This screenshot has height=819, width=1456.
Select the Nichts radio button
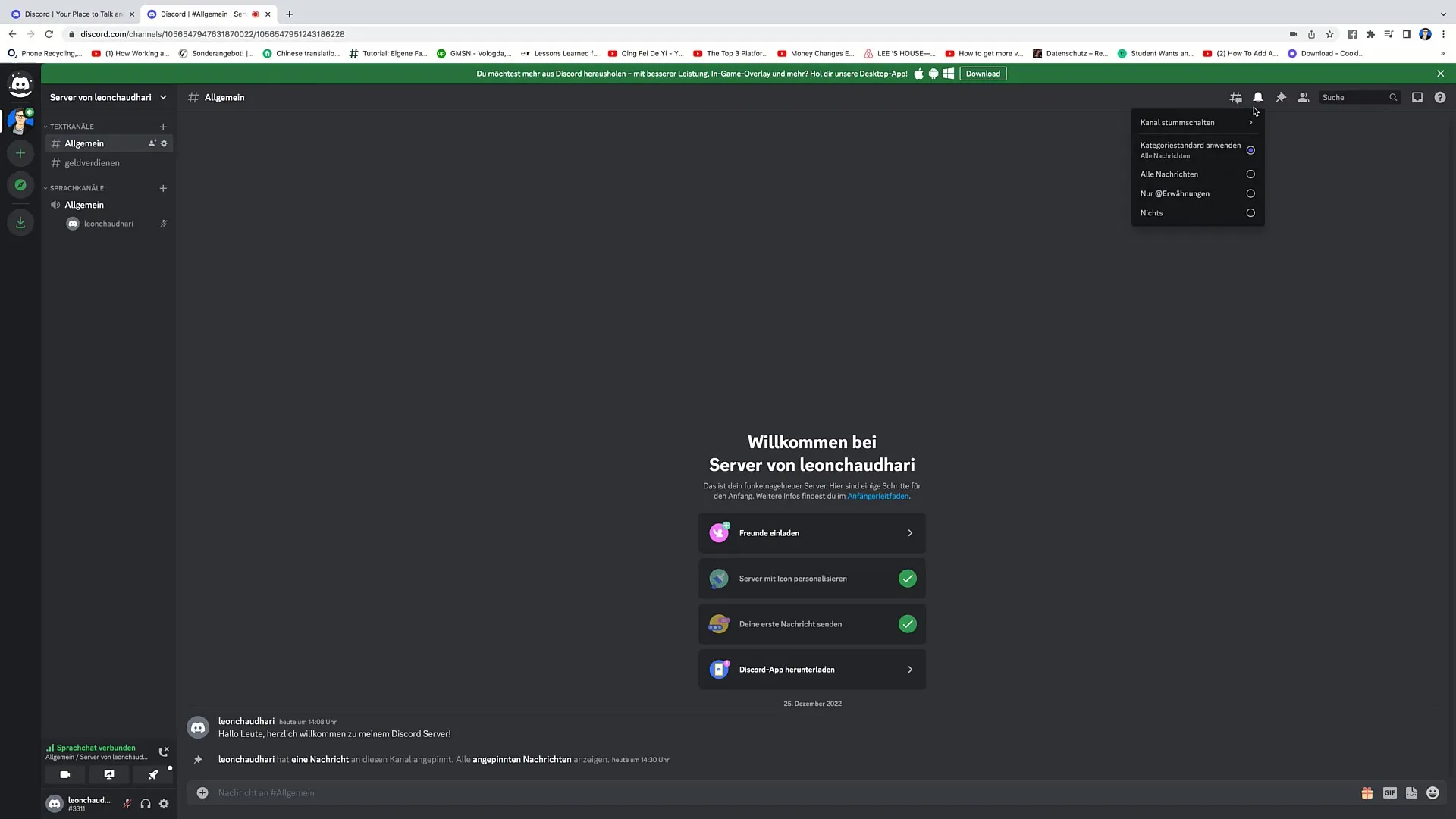click(1251, 212)
